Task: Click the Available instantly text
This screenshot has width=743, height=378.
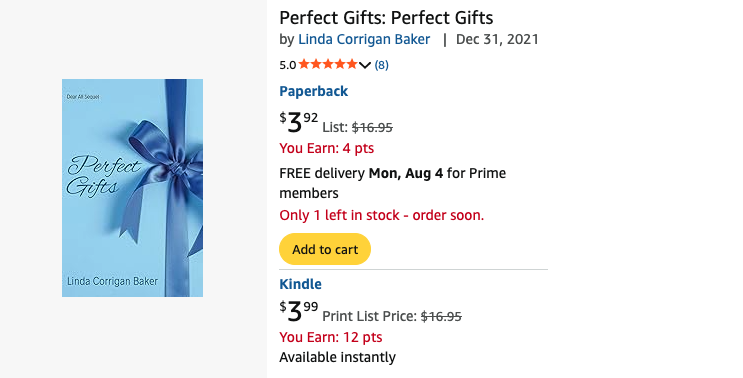Action: pyautogui.click(x=337, y=357)
